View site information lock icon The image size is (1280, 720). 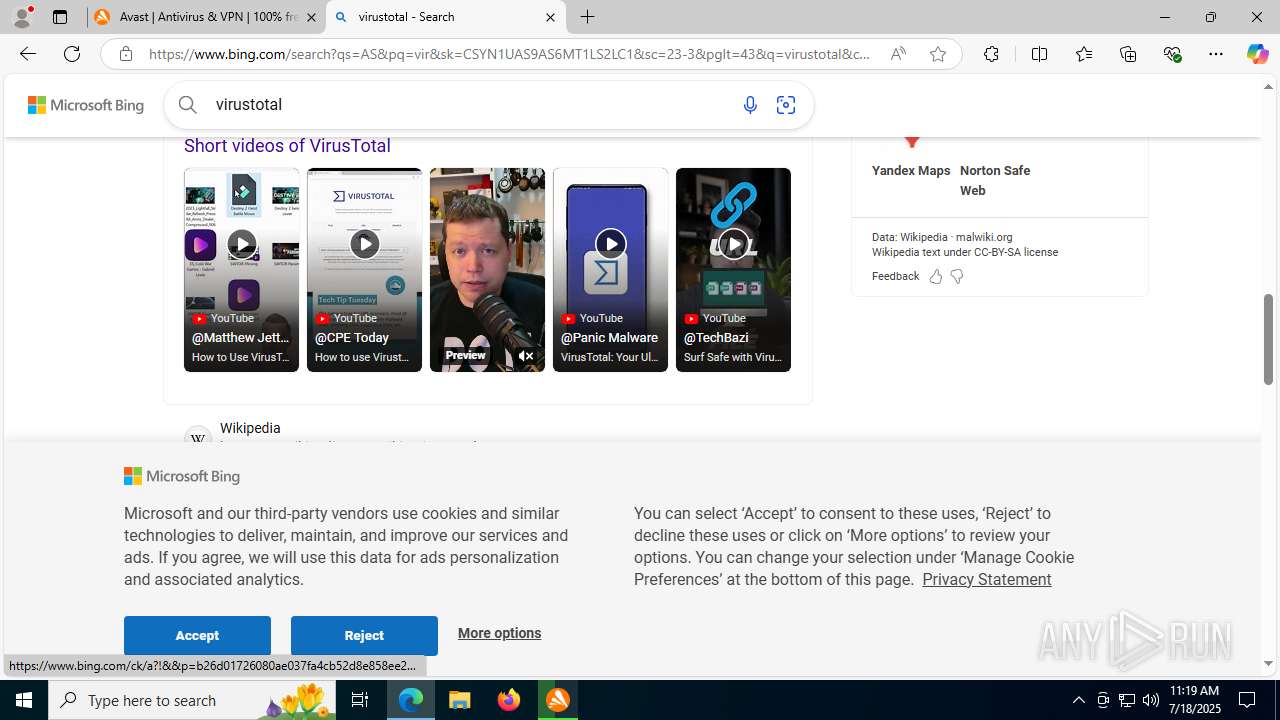click(125, 54)
